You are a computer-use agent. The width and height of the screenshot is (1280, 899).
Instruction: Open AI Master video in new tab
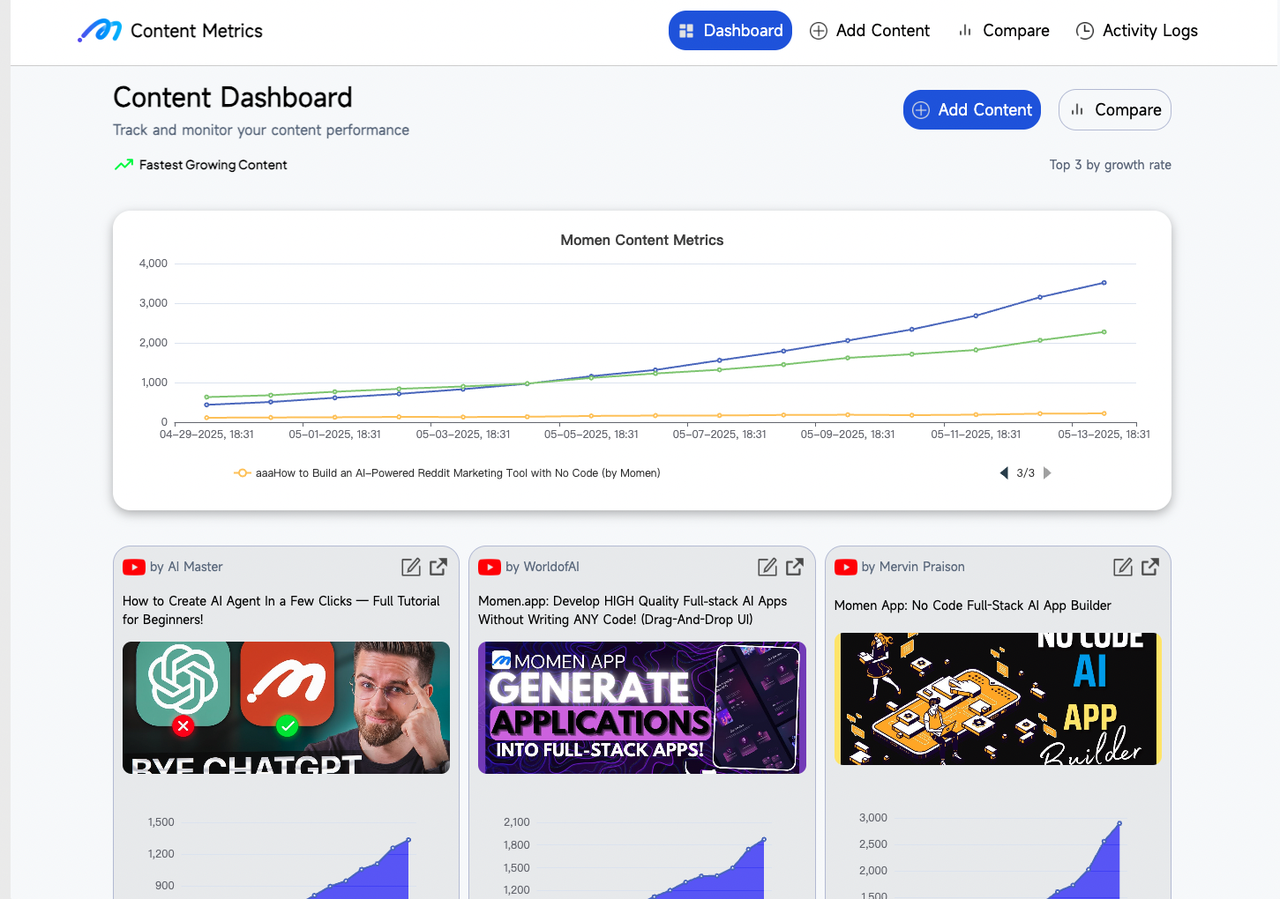pos(438,567)
